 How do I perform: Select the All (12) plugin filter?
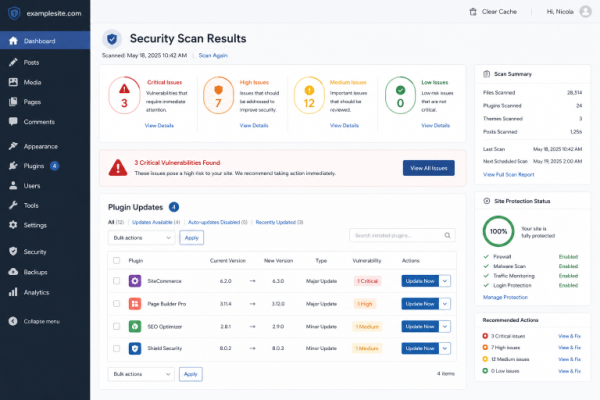click(116, 222)
